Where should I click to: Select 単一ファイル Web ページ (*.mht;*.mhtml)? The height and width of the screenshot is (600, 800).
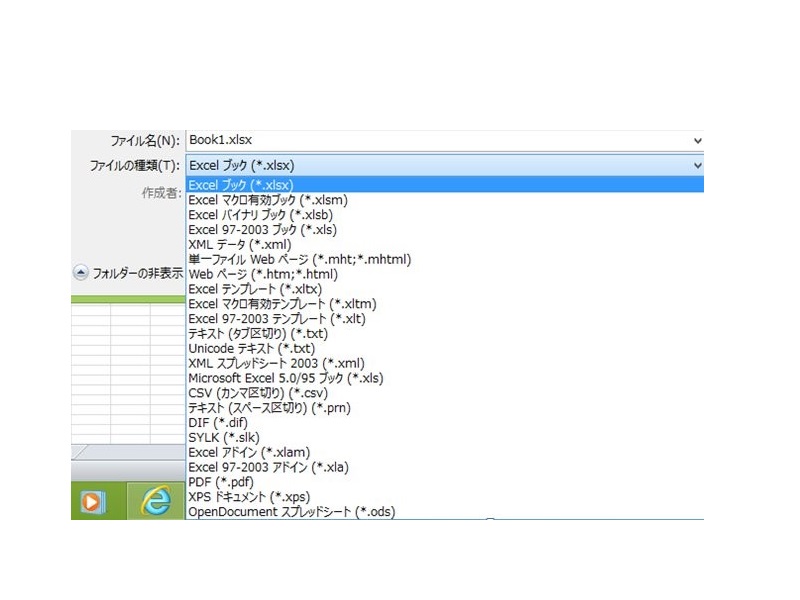coord(299,259)
